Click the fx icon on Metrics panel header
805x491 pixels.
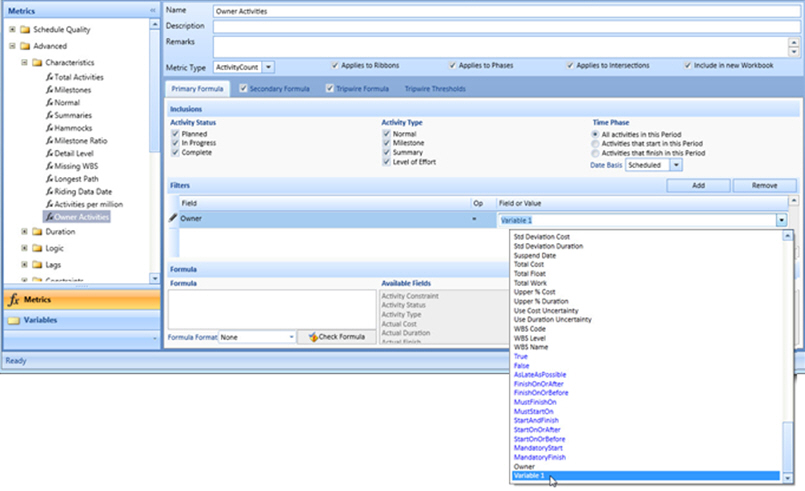tap(13, 300)
